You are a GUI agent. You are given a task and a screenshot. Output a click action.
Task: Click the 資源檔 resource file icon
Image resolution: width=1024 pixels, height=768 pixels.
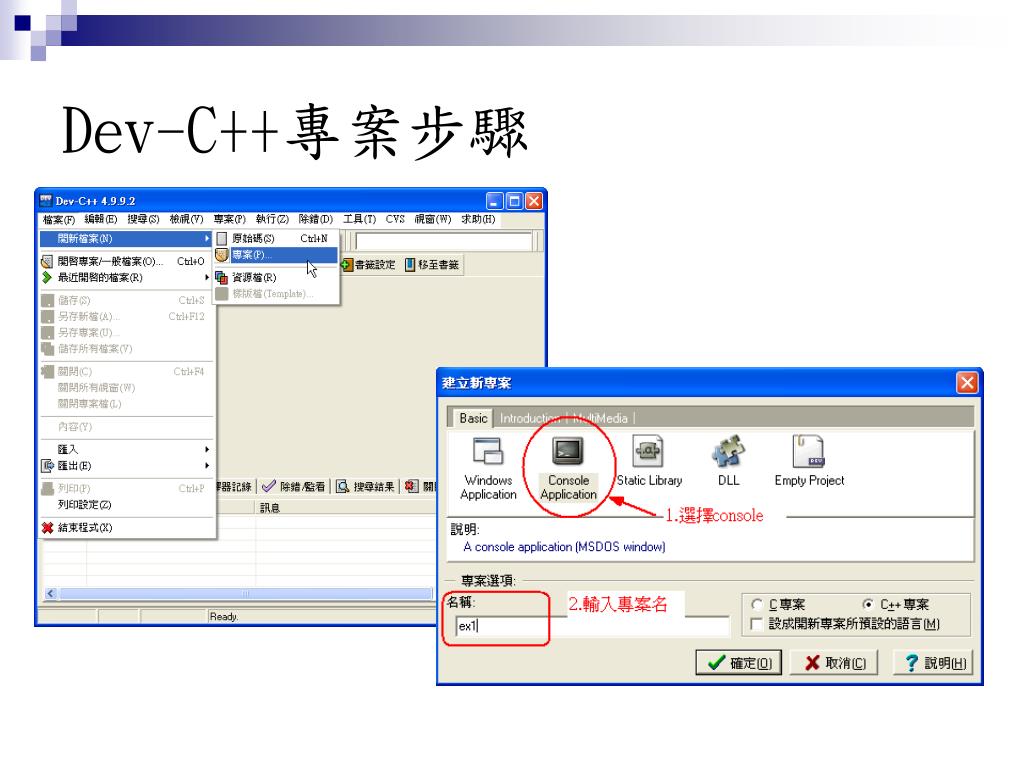[x=222, y=278]
